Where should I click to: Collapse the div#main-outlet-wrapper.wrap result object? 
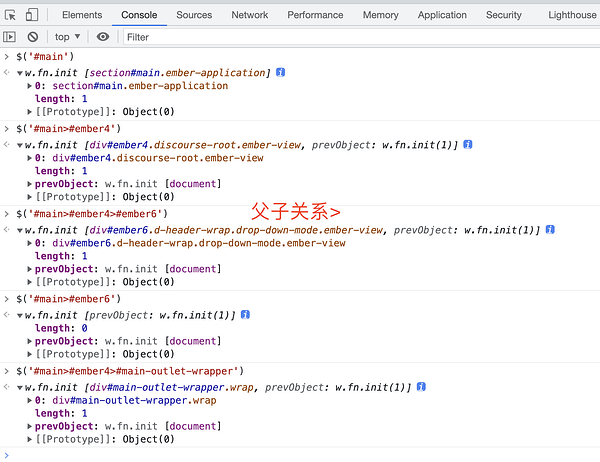tap(19, 388)
